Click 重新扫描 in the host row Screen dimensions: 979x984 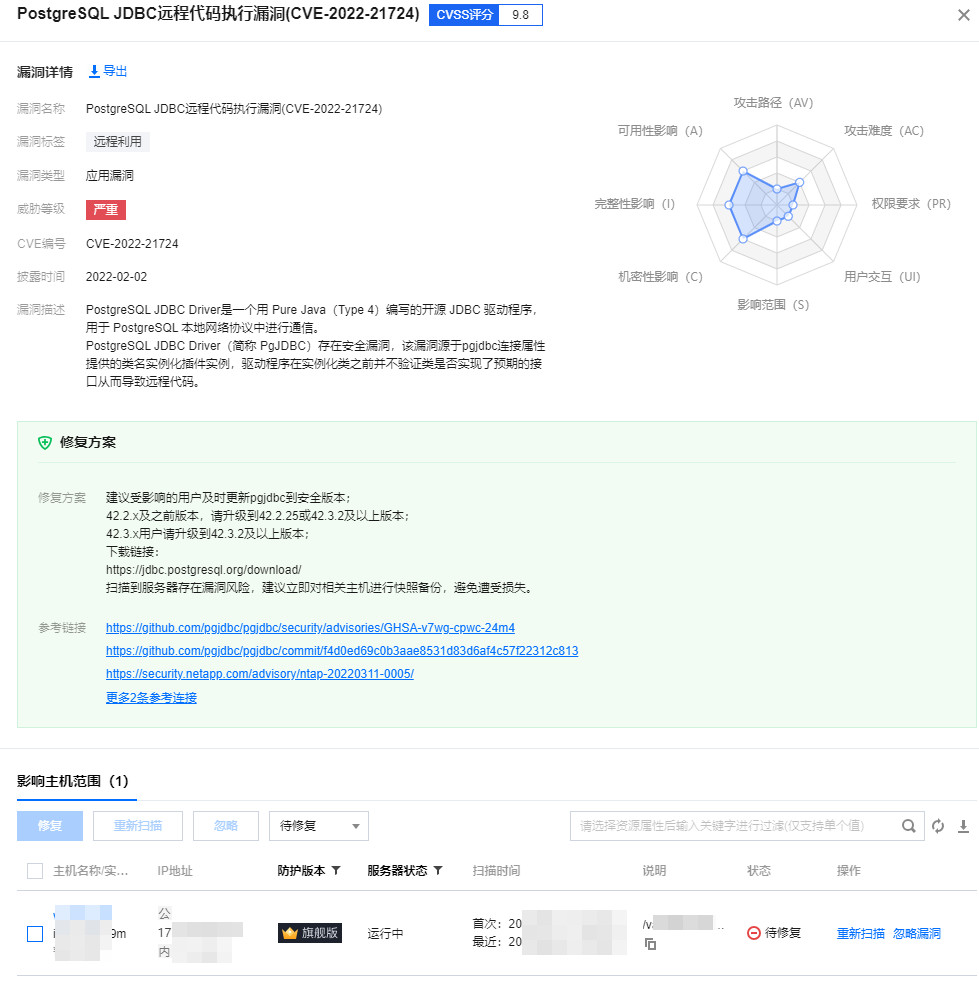point(860,933)
